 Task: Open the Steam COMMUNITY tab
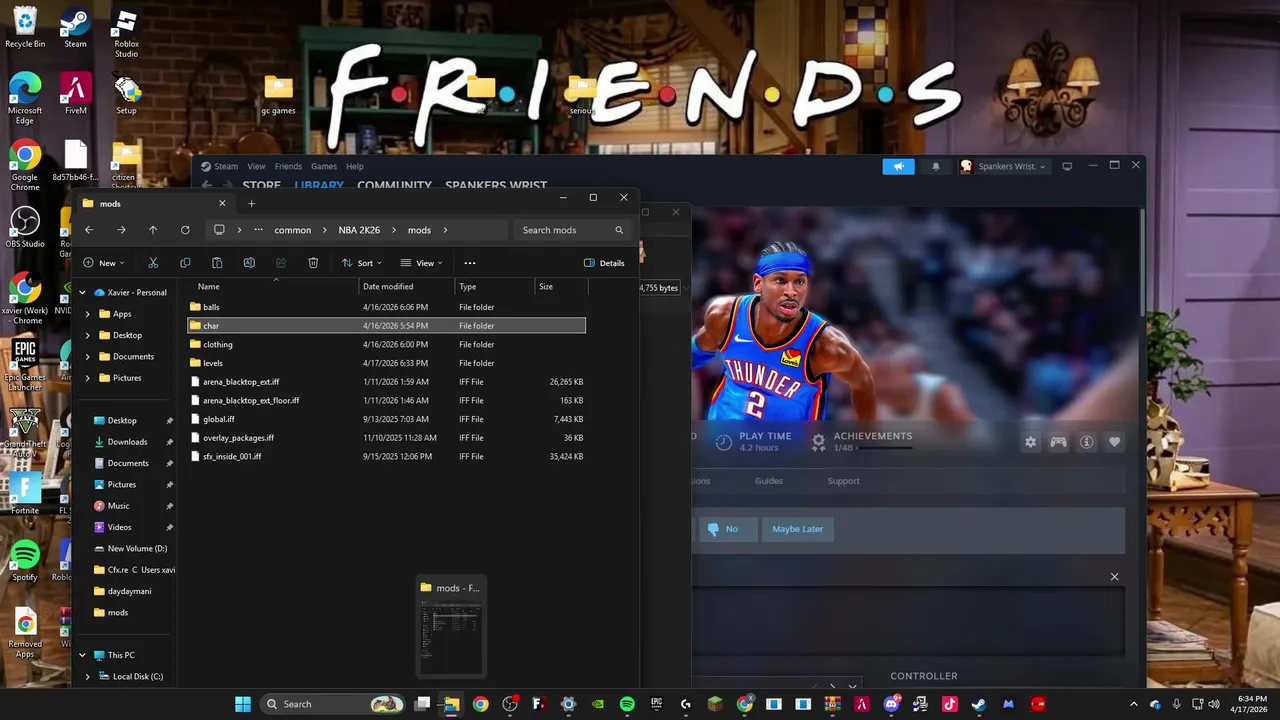[394, 185]
